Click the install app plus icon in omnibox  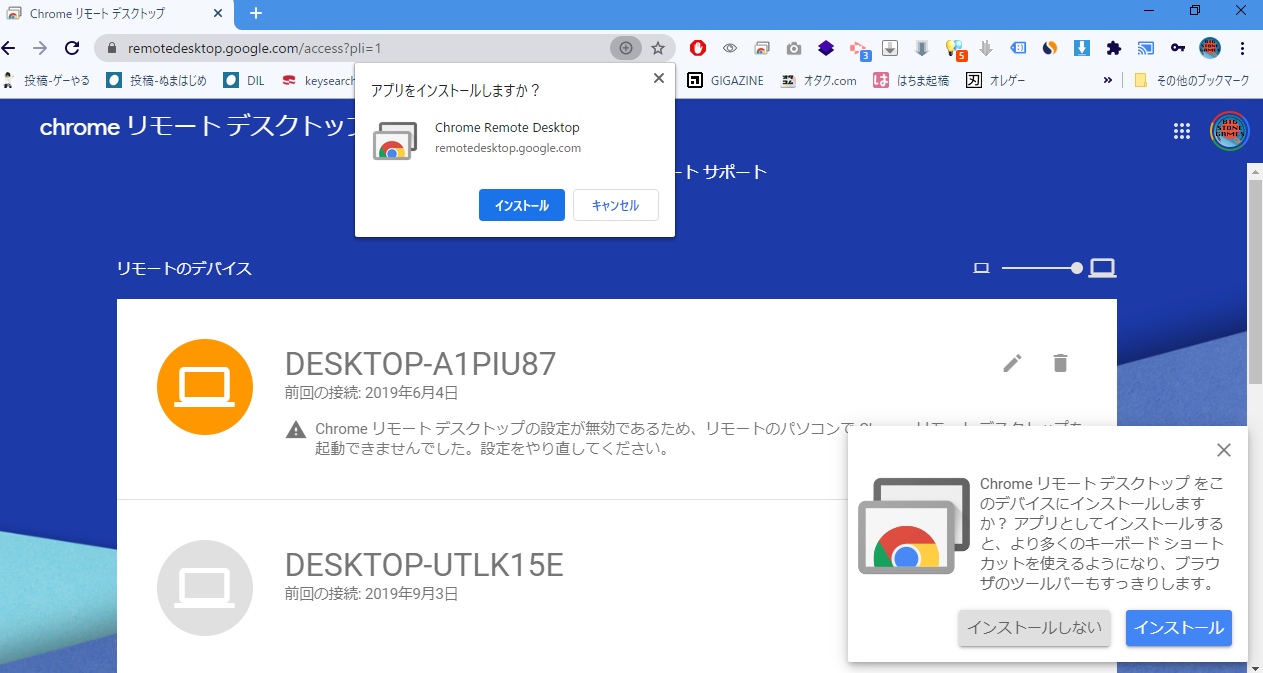(x=626, y=48)
